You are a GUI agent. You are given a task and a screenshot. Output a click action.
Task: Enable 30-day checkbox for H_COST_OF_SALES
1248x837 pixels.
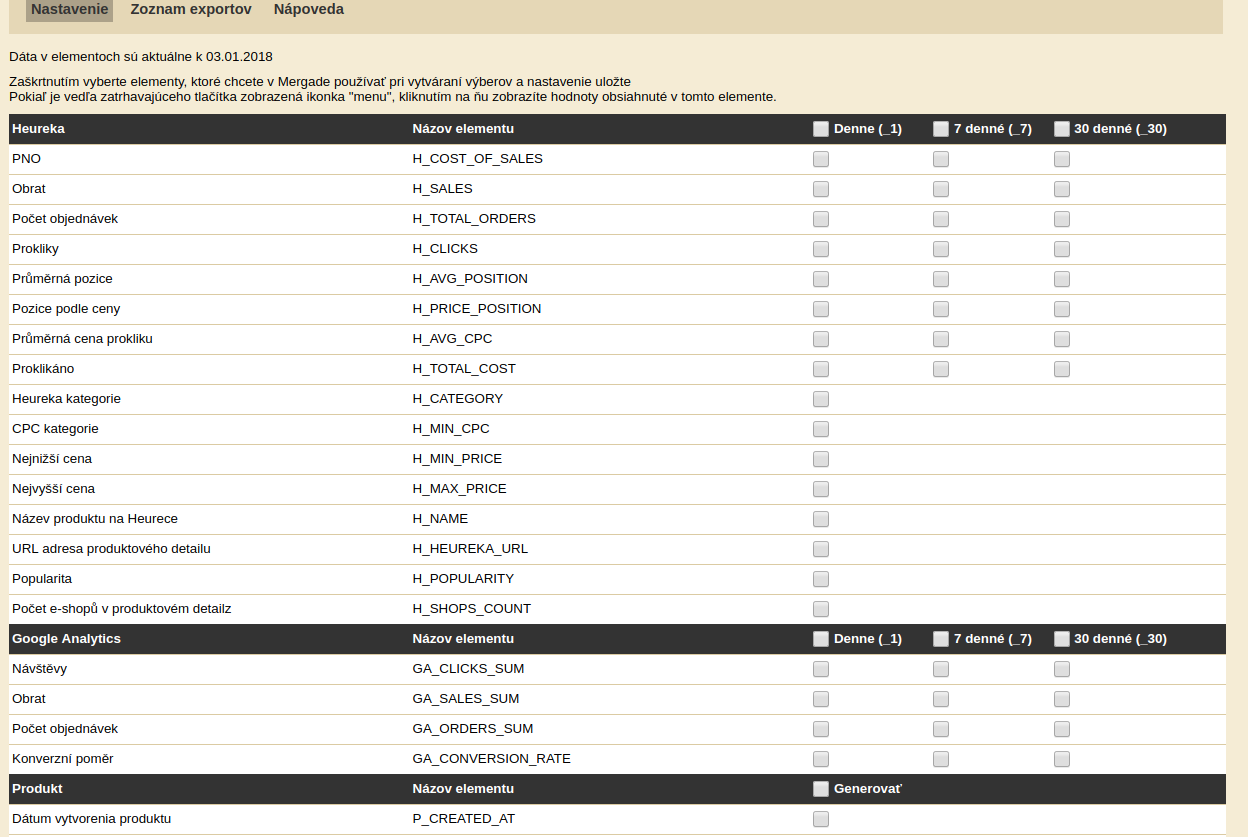pos(1062,159)
